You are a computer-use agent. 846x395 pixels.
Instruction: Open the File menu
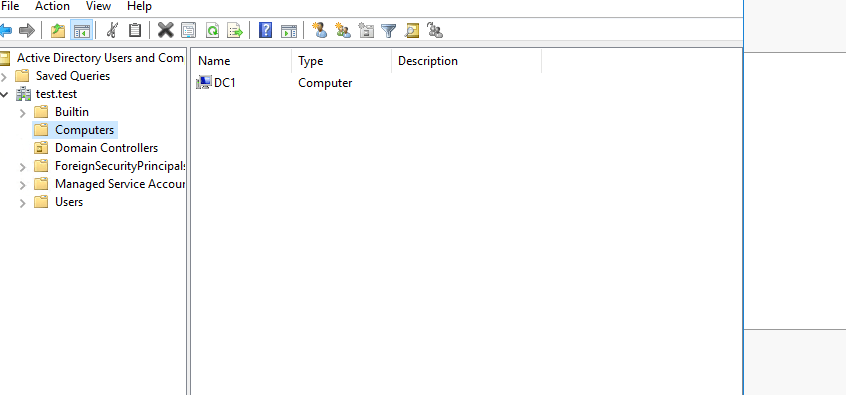(10, 6)
